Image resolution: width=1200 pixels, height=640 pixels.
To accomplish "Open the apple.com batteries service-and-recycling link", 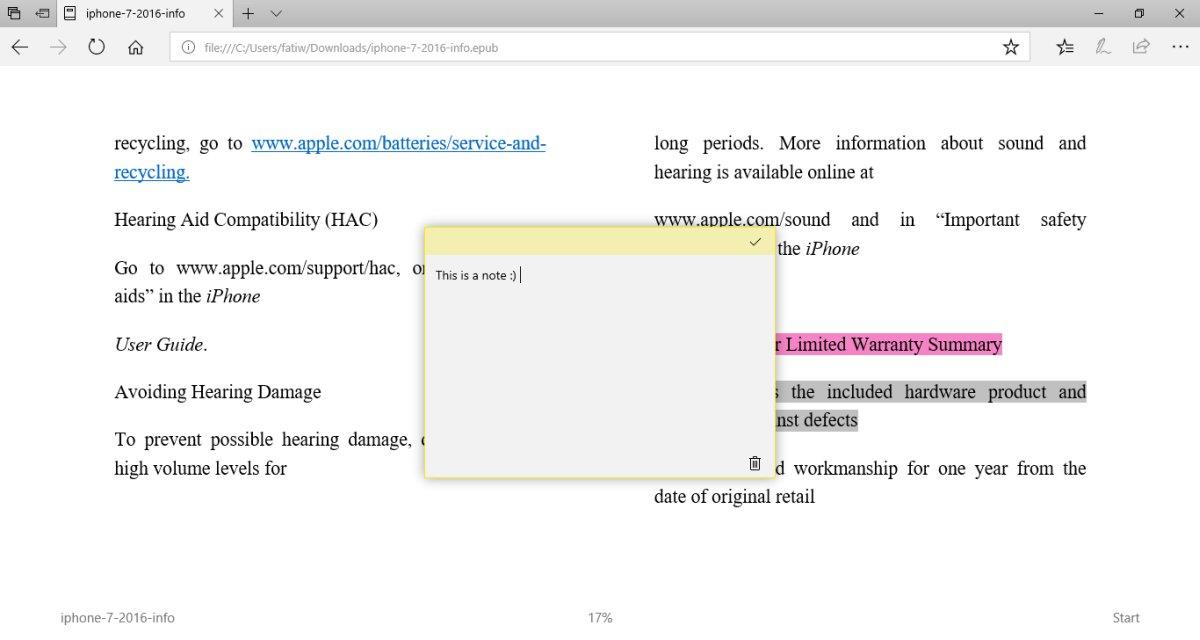I will pyautogui.click(x=330, y=157).
